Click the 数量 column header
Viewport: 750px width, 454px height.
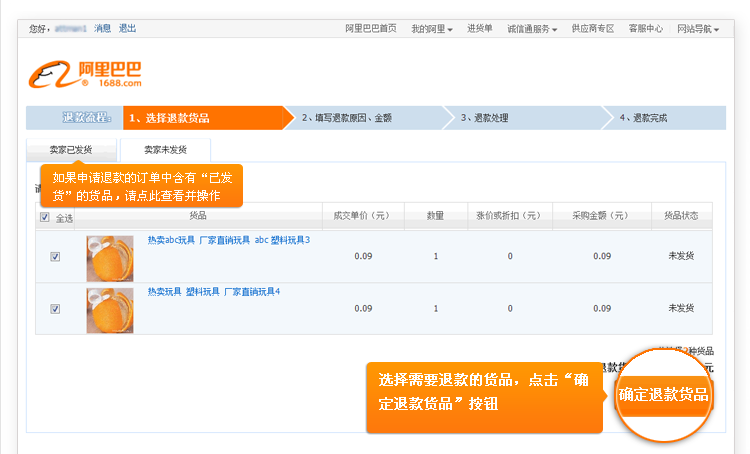pyautogui.click(x=436, y=216)
